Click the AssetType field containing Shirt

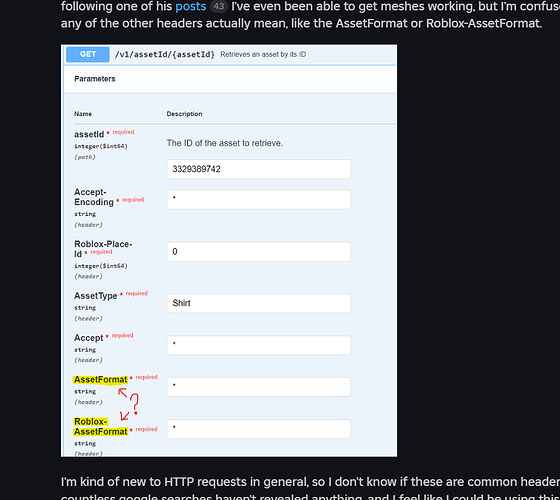click(259, 303)
